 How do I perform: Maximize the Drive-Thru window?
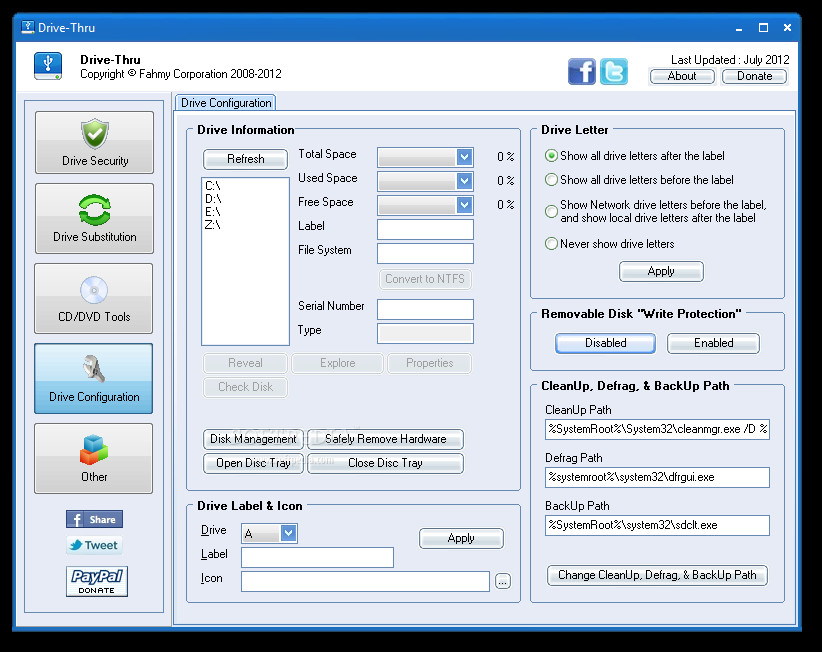click(763, 28)
